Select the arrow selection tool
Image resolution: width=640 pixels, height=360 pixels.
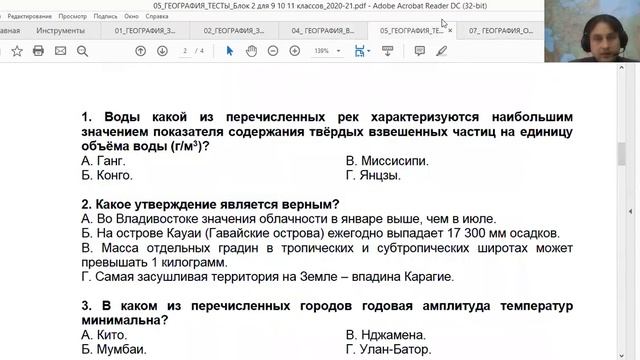(229, 51)
